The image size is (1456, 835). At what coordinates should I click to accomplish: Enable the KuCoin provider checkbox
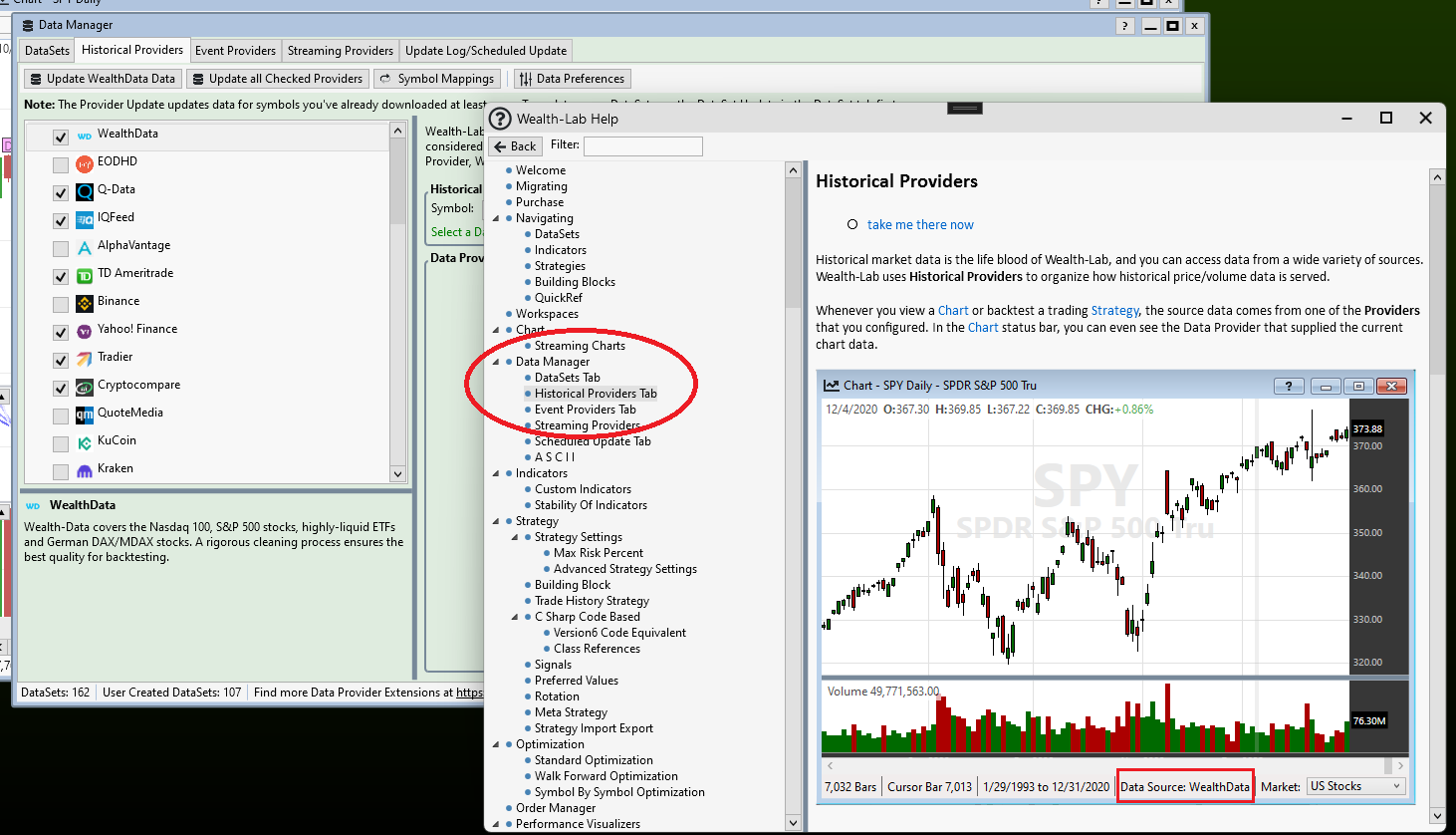(61, 443)
